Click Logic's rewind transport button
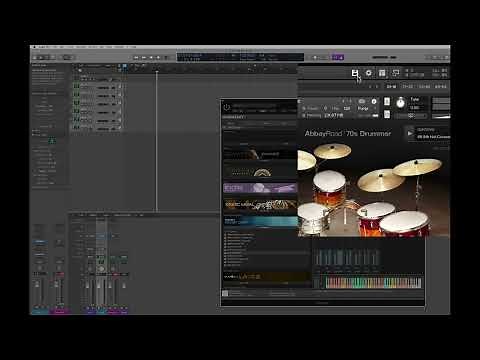This screenshot has height=360, width=480. [x=136, y=58]
